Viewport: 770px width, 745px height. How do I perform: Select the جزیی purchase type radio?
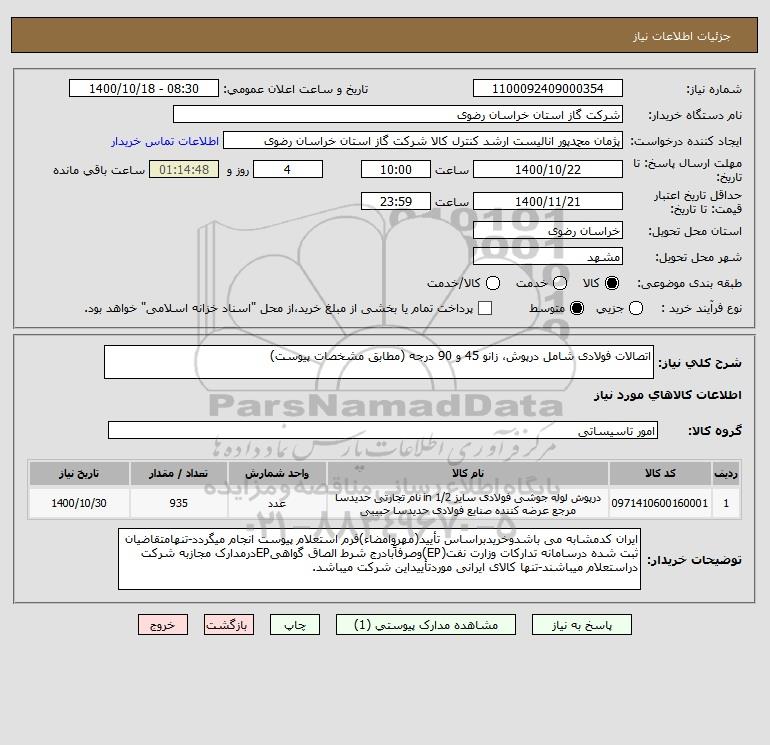click(636, 308)
